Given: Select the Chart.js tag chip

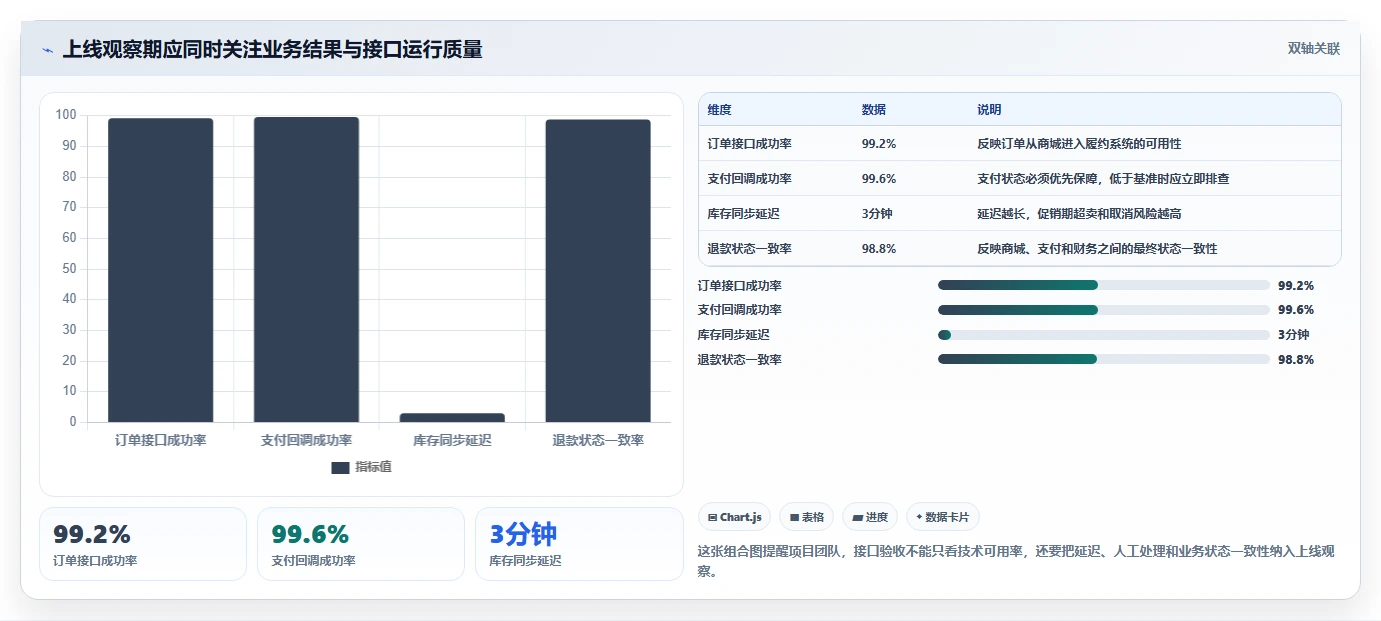Looking at the screenshot, I should click(734, 517).
